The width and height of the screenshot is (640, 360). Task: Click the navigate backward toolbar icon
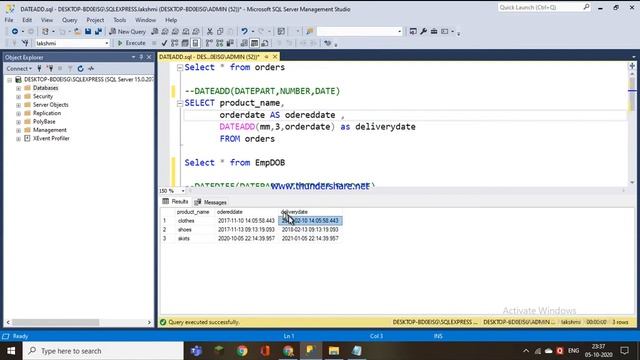(15, 31)
